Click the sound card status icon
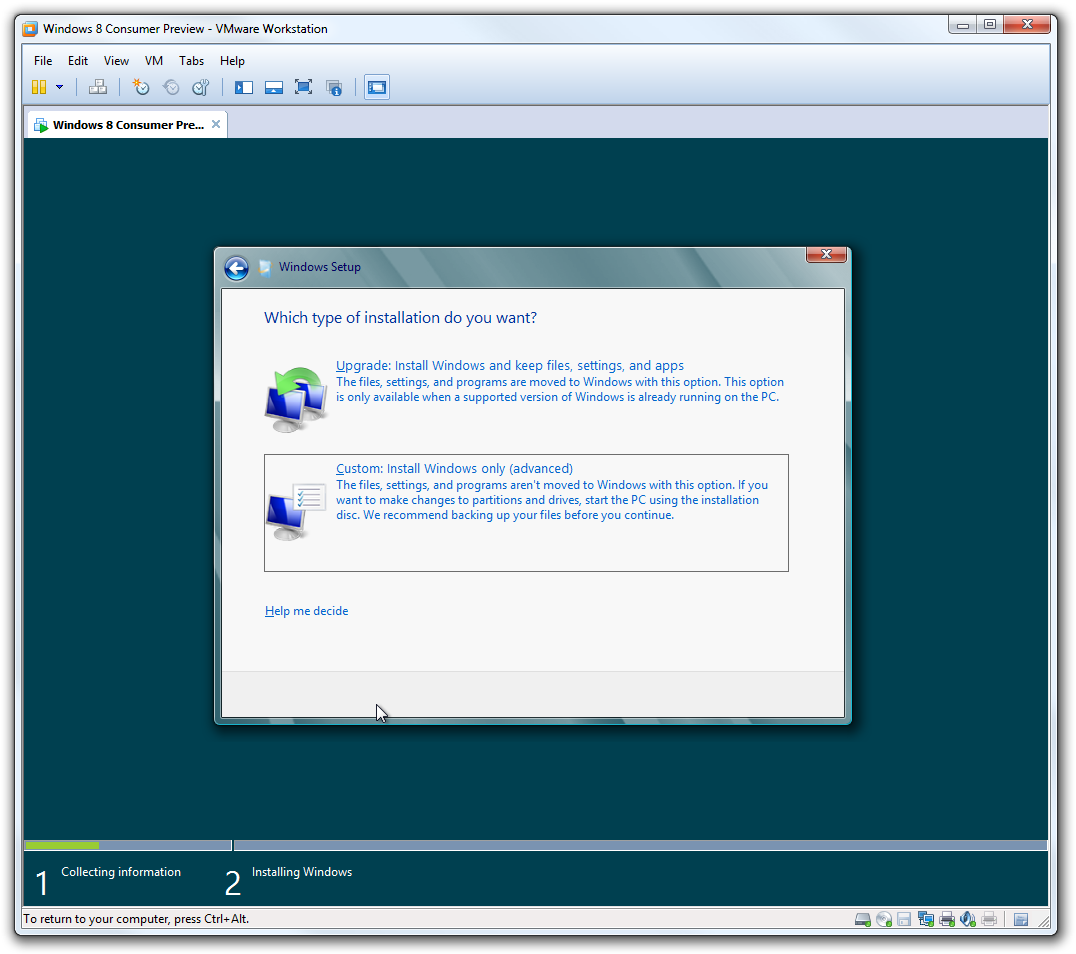 (x=968, y=919)
